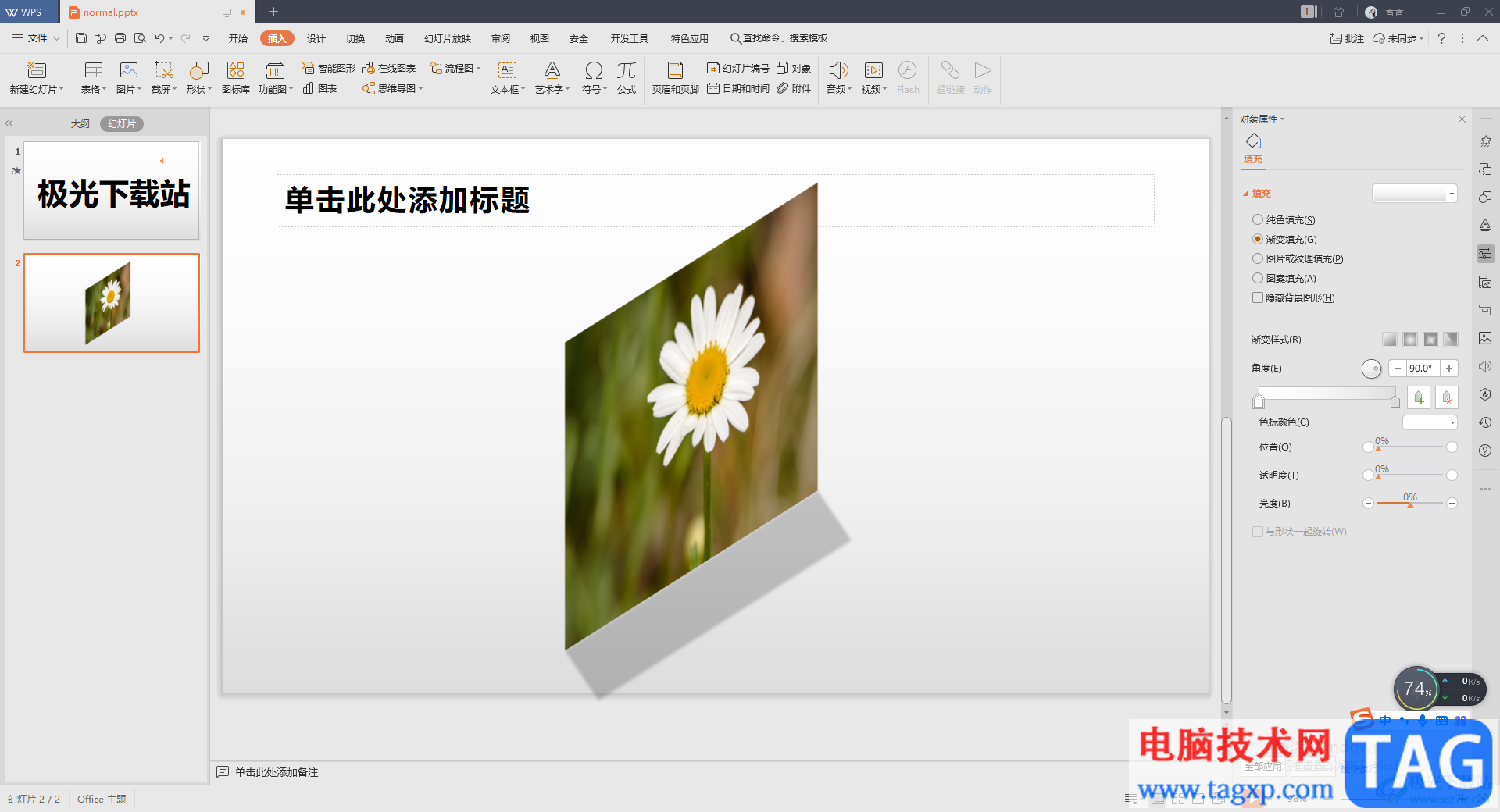Remove gradient stop with the delete marker icon
Viewport: 1500px width, 812px height.
[x=1447, y=397]
